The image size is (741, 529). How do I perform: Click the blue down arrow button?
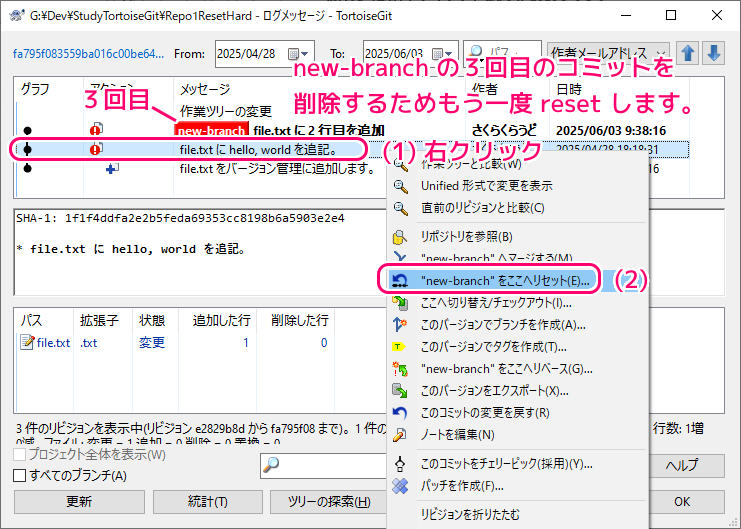[714, 53]
